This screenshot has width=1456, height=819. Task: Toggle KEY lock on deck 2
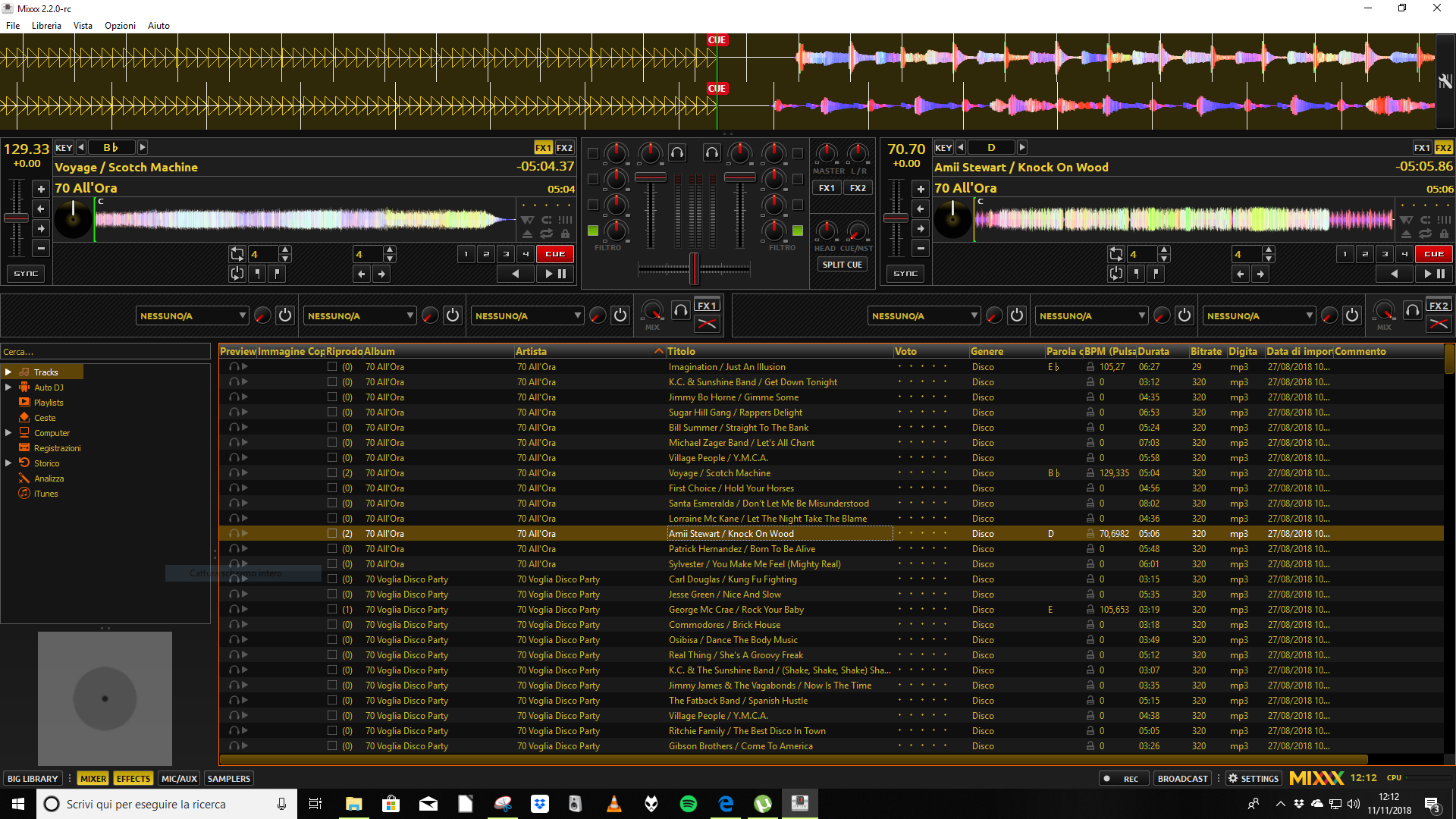pos(943,148)
